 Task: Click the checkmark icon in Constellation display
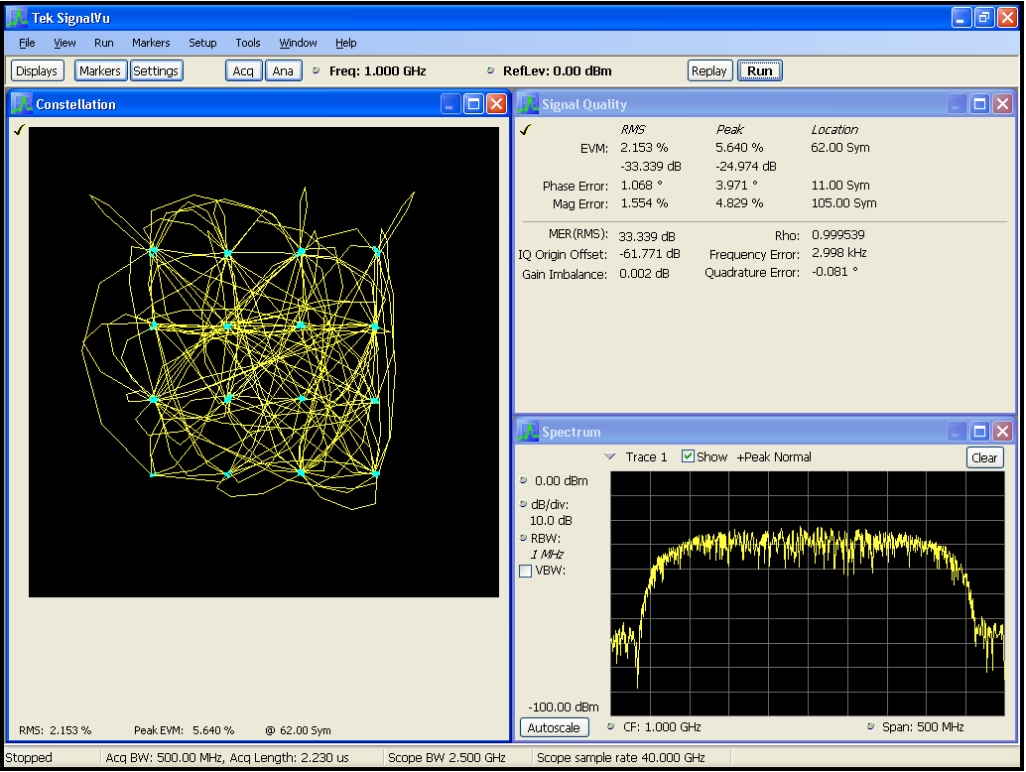point(19,130)
